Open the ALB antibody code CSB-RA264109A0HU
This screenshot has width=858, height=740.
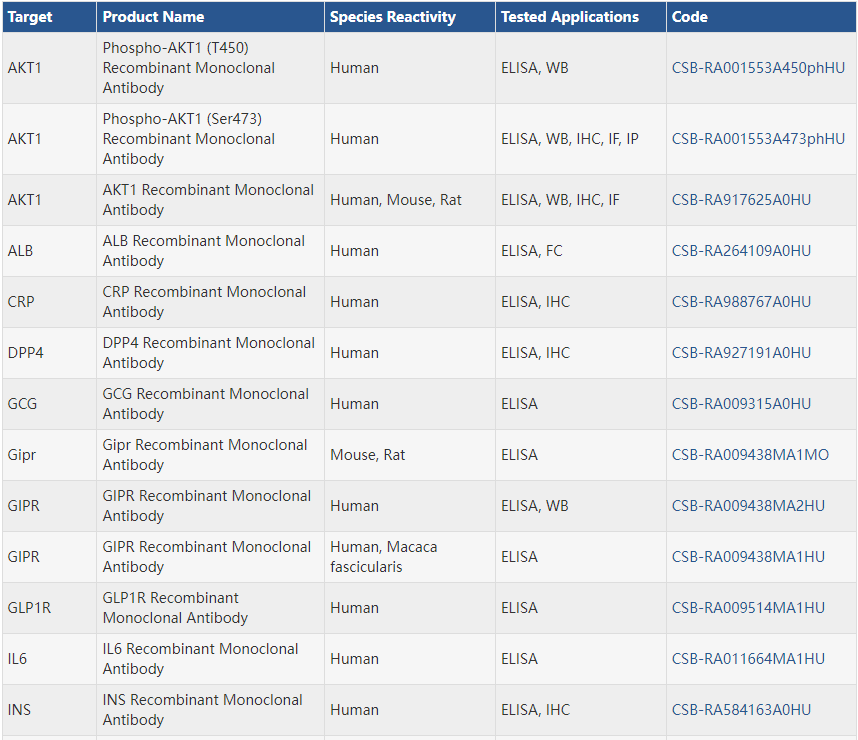741,251
